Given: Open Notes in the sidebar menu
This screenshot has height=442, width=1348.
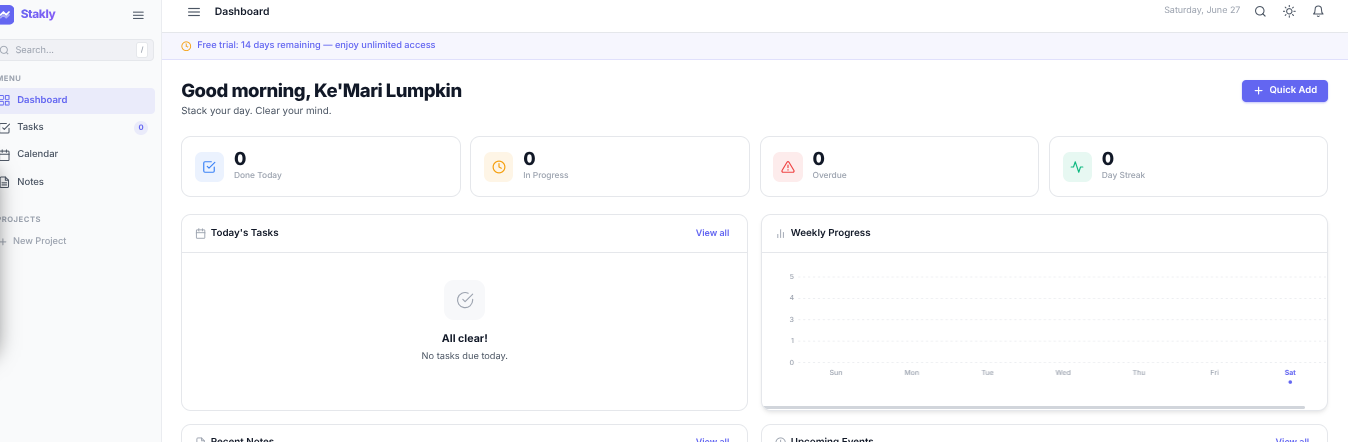Looking at the screenshot, I should (x=76, y=182).
